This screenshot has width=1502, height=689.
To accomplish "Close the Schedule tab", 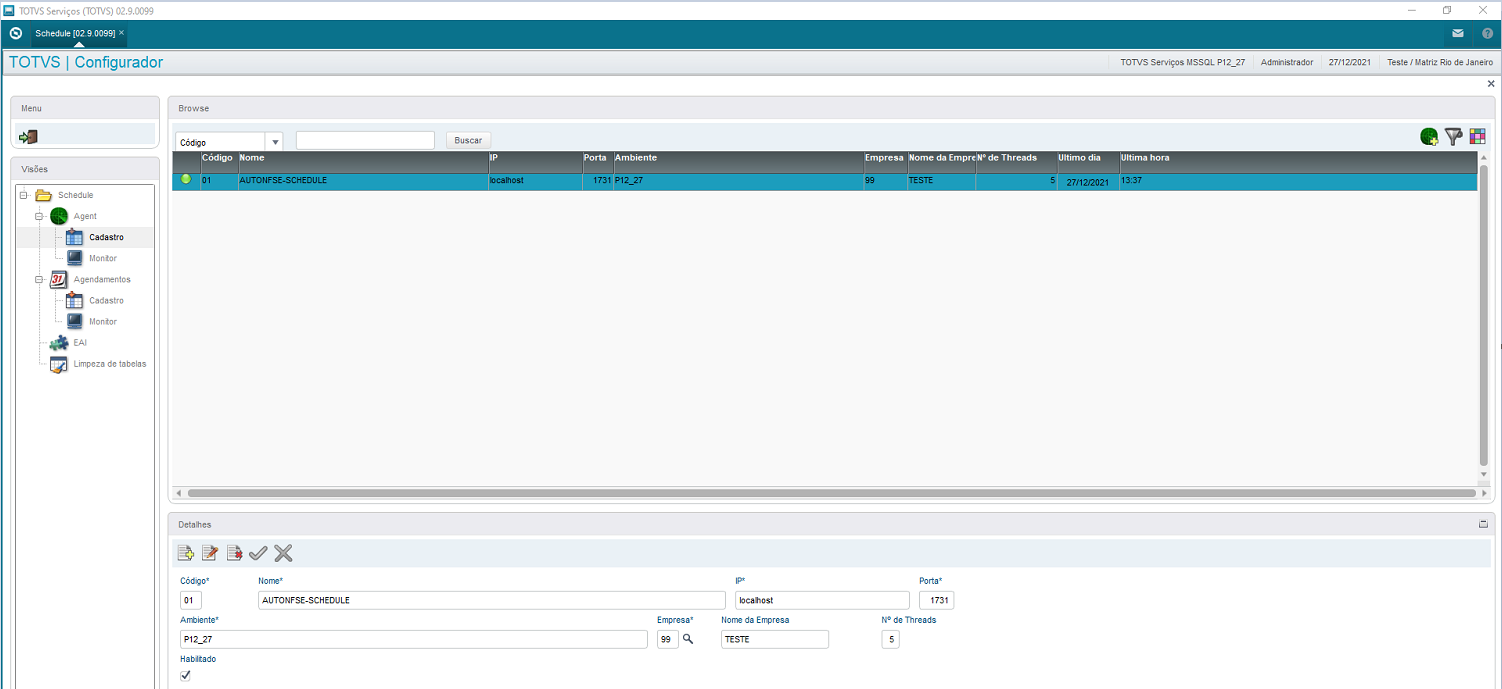I will 122,33.
